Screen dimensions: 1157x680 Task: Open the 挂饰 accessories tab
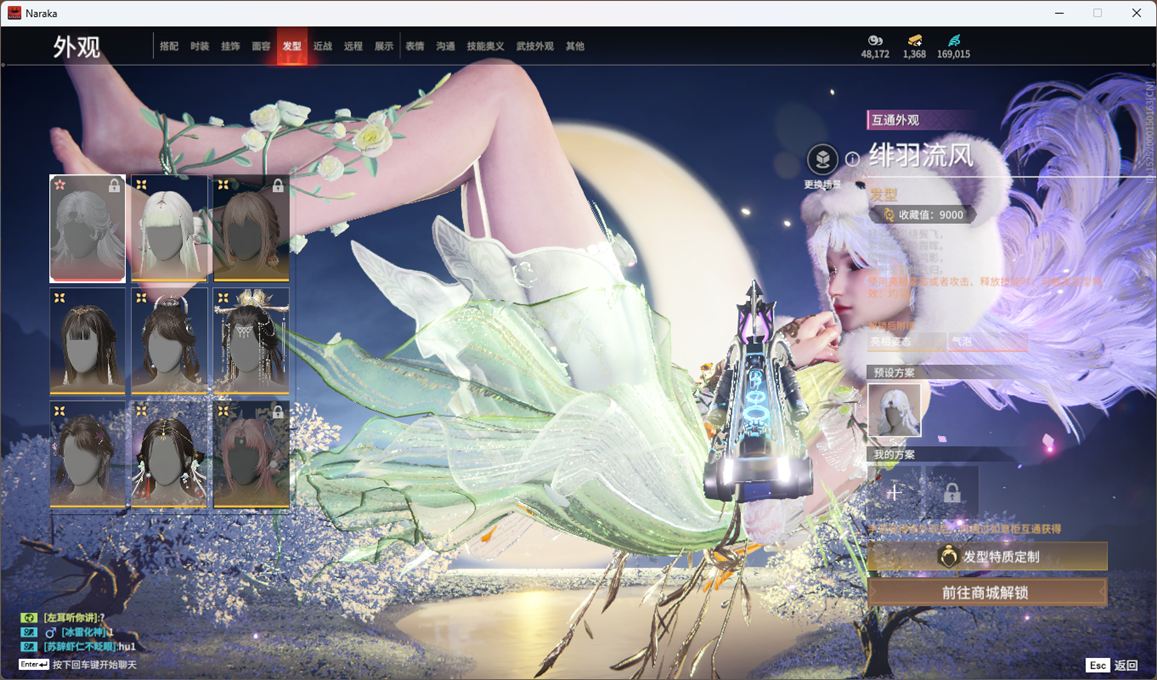[230, 46]
